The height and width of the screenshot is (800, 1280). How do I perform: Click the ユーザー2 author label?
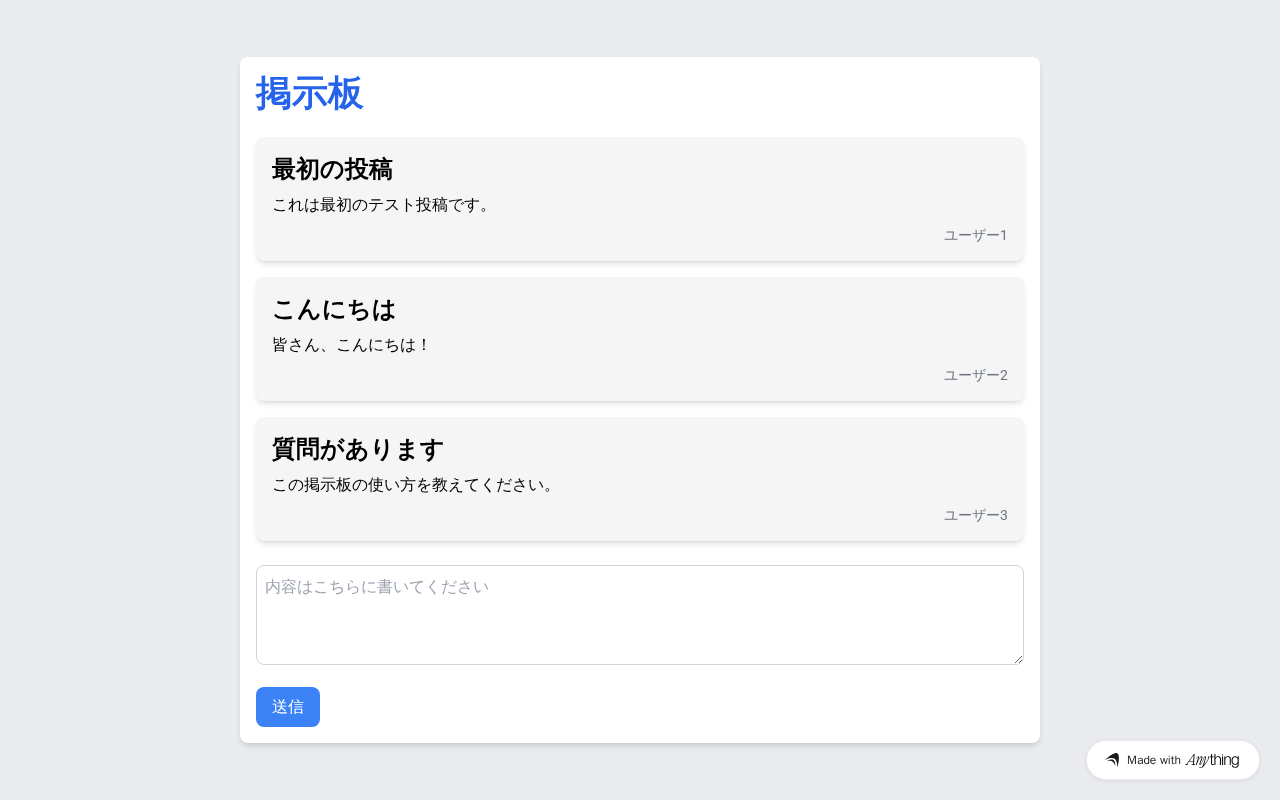tap(976, 375)
